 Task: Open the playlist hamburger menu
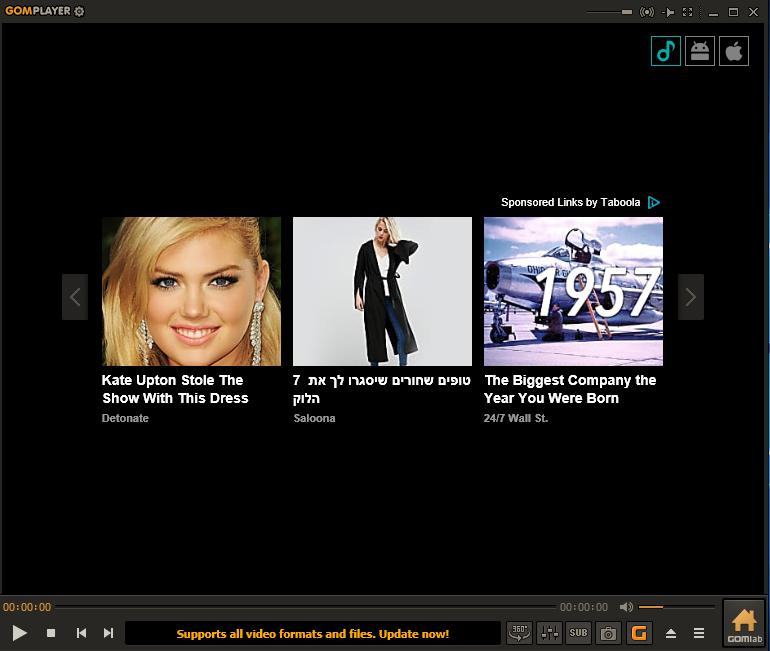click(699, 633)
